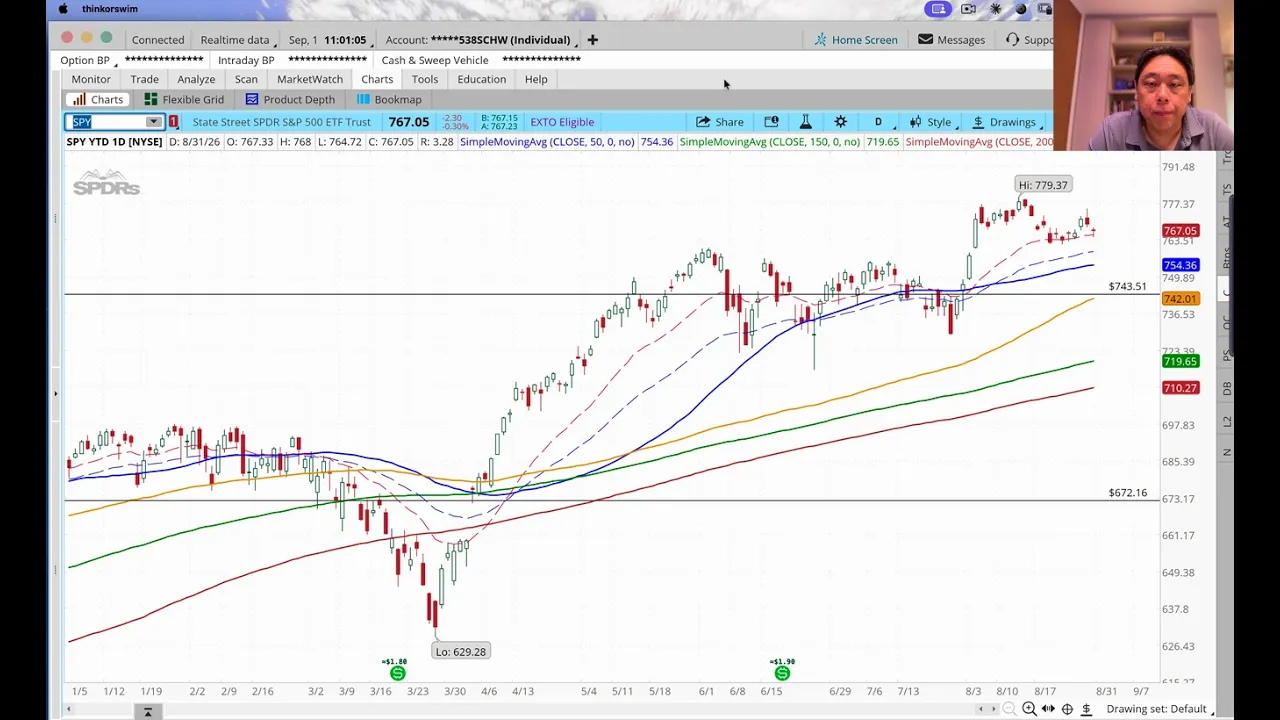Open the studies flask icon

coord(805,122)
